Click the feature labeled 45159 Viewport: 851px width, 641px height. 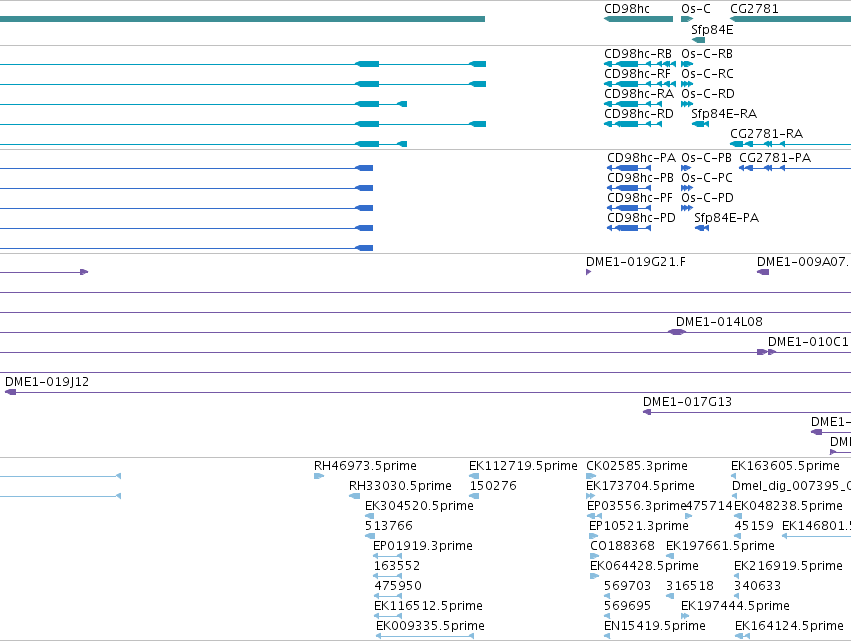(x=754, y=526)
